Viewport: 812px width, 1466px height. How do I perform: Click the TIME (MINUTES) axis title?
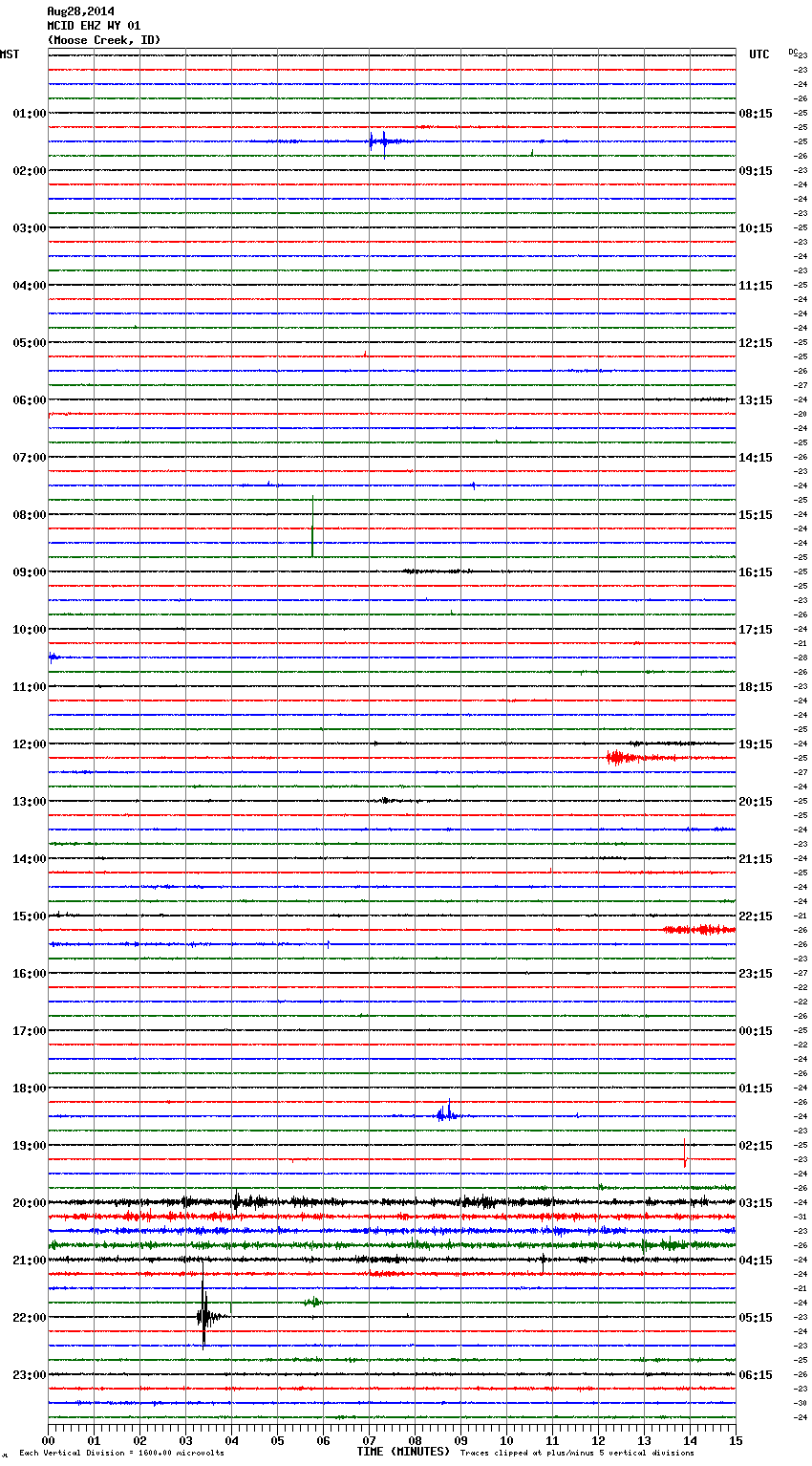tap(403, 1452)
